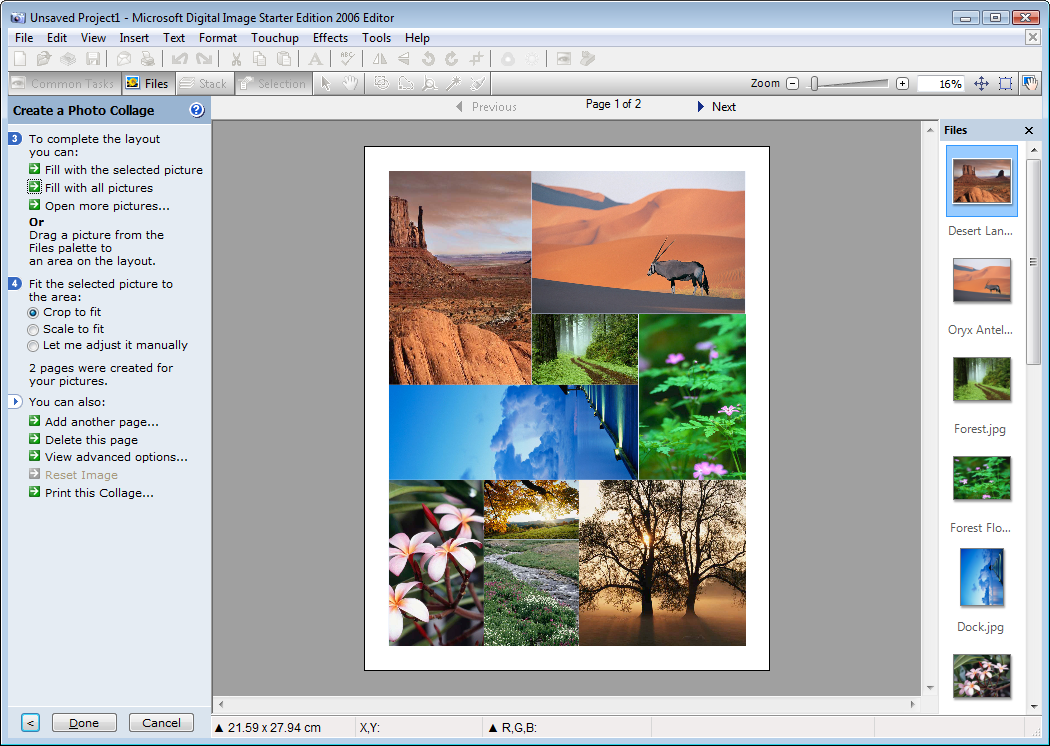Click the back arrow button beside Done
Screen dimensions: 1050x746
30,723
